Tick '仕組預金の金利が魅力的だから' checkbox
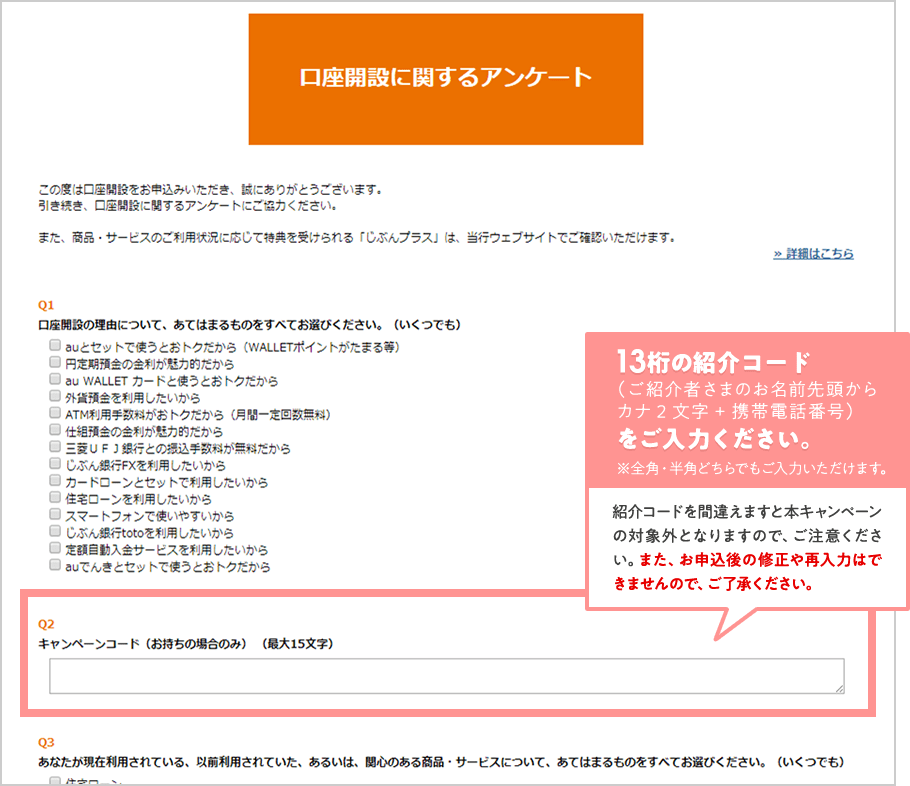 point(56,431)
